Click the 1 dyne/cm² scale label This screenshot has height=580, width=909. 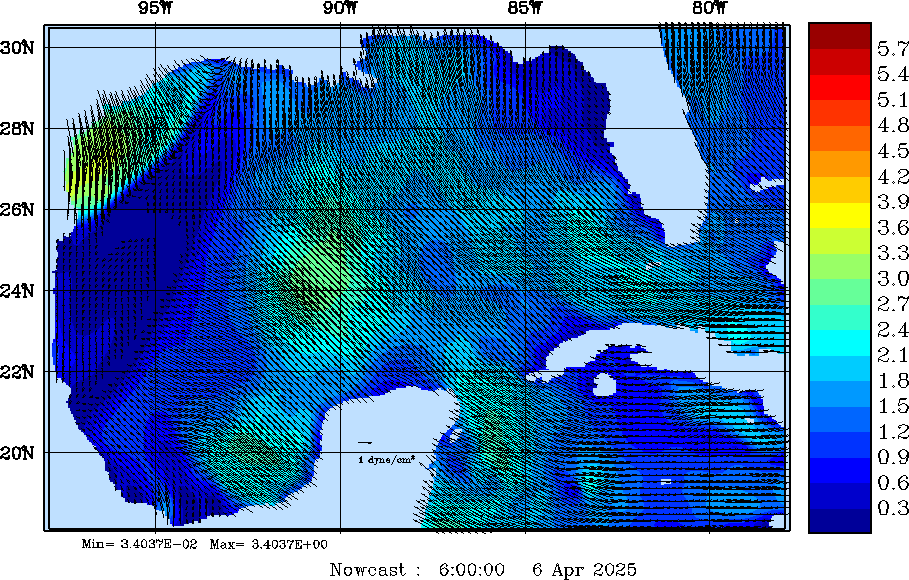(387, 460)
